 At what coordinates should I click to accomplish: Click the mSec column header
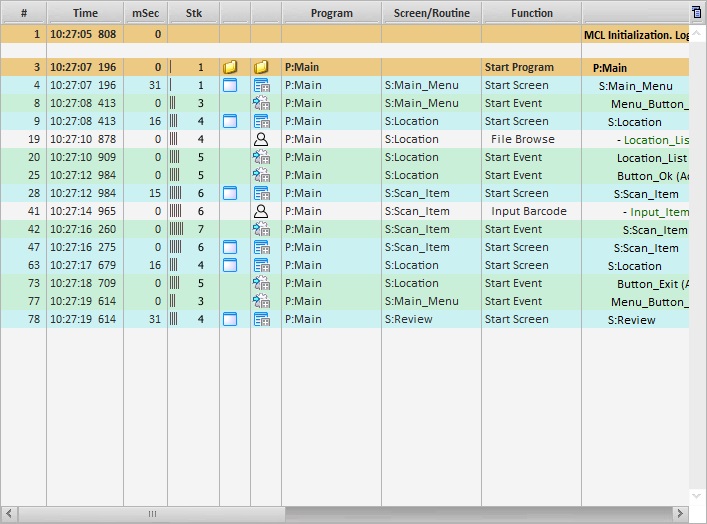[145, 13]
